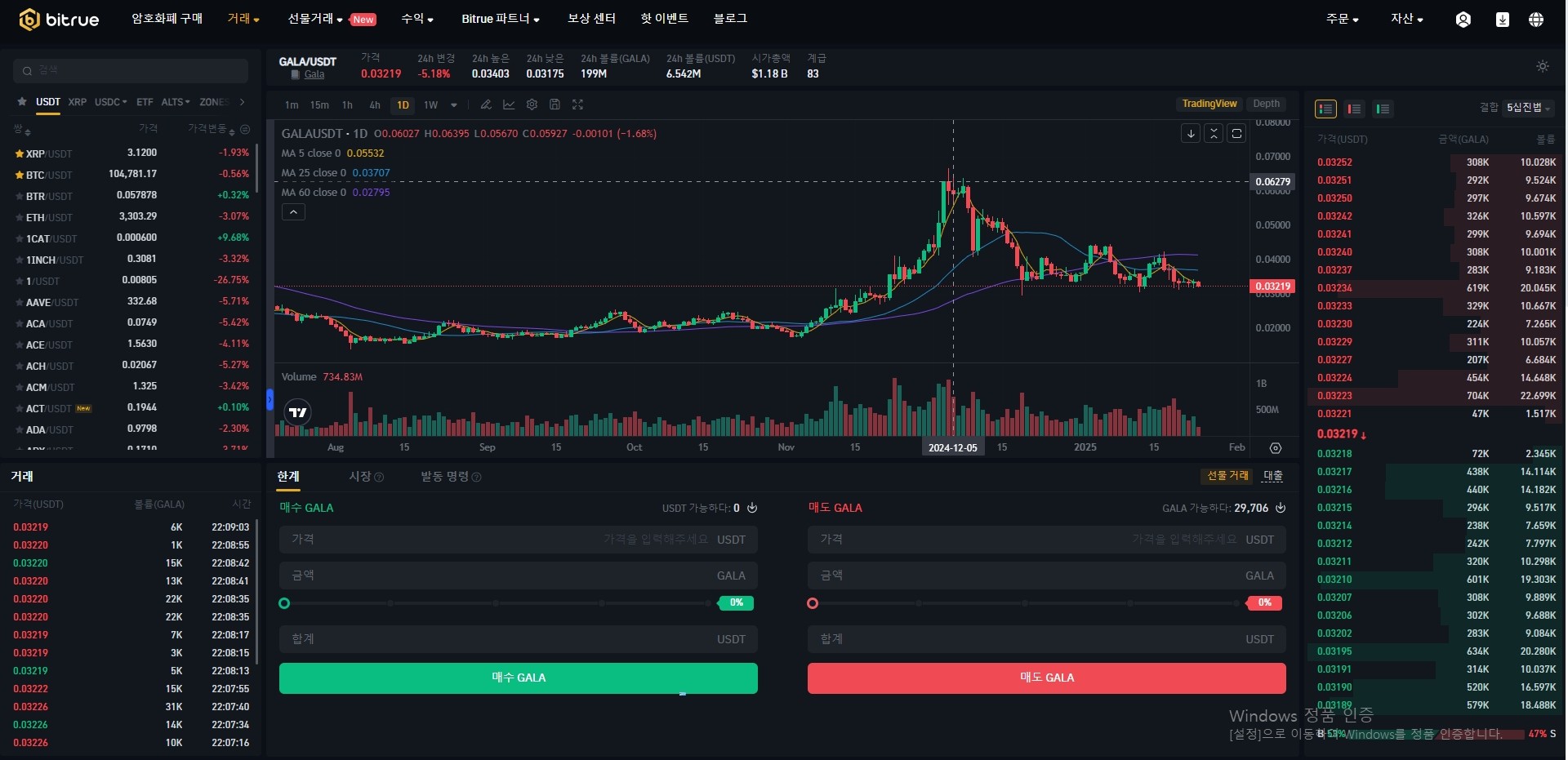The image size is (1568, 760).
Task: Open the language globe icon
Action: click(1536, 20)
